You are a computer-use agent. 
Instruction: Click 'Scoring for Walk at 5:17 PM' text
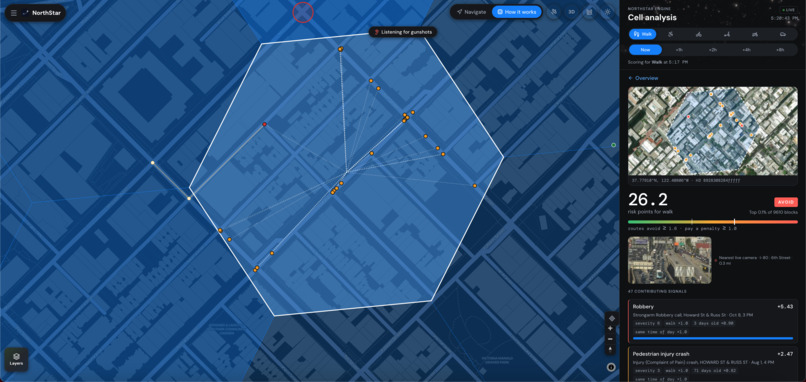tap(658, 62)
